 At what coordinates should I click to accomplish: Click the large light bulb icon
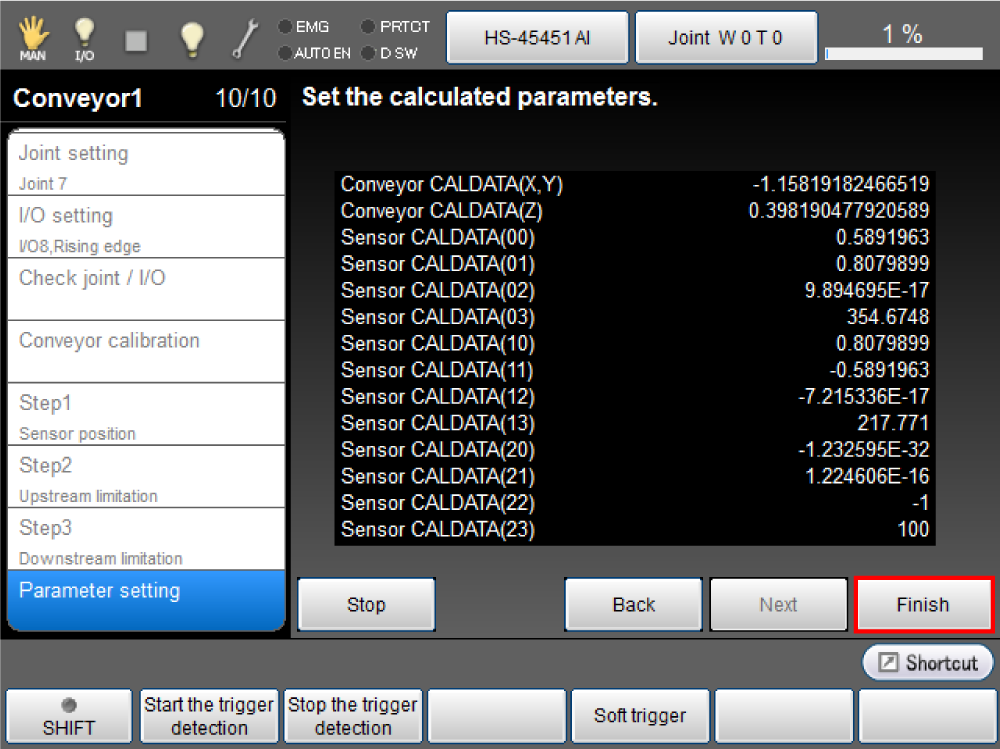click(x=191, y=38)
